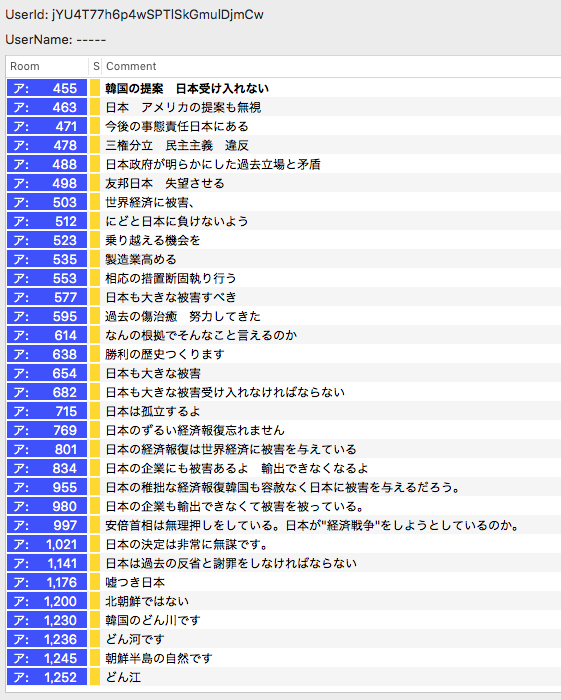561x700 pixels.
Task: Select room badge ア: 769
Action: point(47,430)
